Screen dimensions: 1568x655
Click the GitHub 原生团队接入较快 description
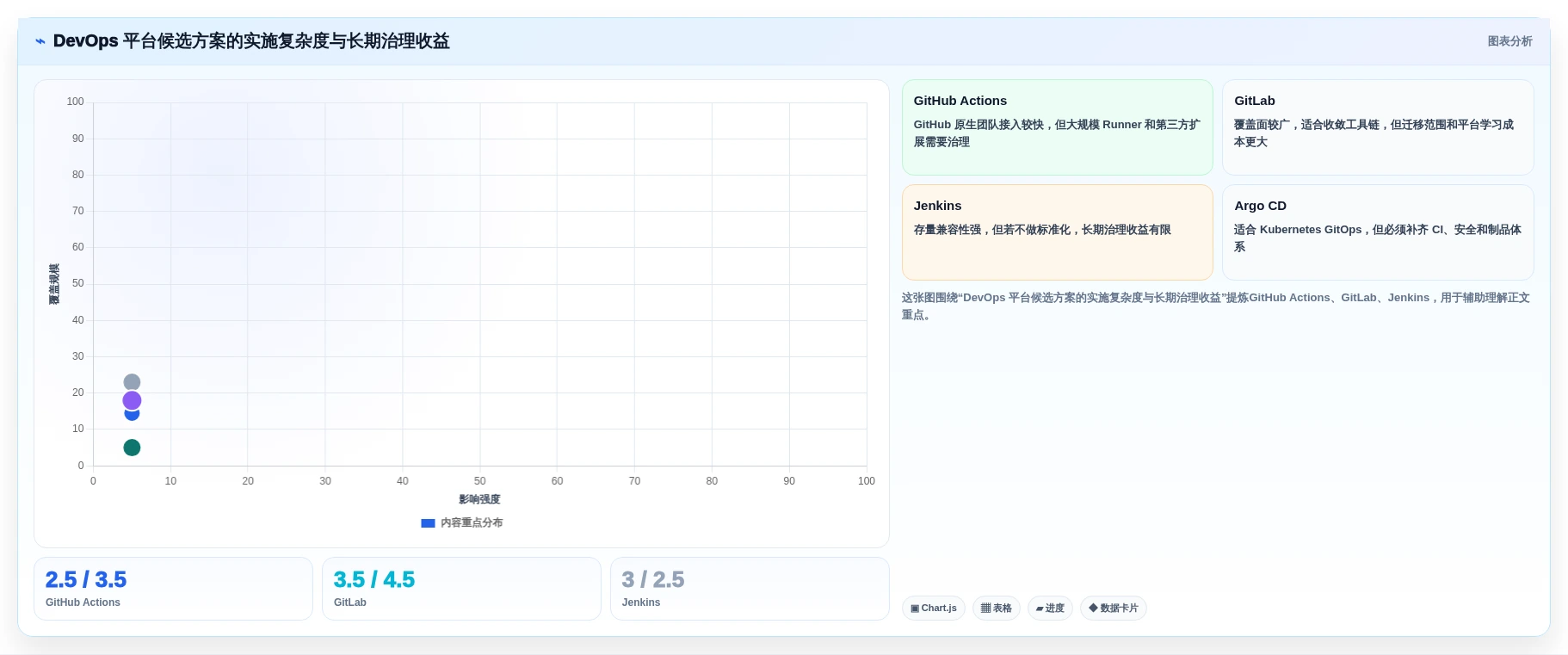point(1057,133)
